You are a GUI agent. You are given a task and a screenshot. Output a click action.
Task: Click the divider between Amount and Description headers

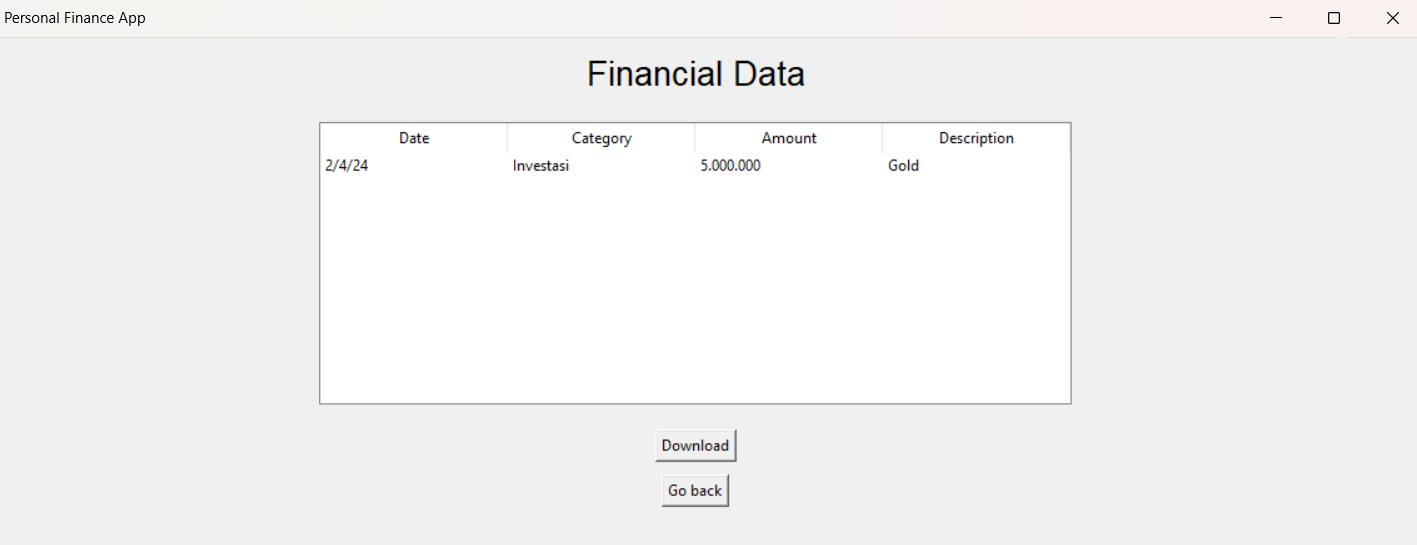point(882,138)
